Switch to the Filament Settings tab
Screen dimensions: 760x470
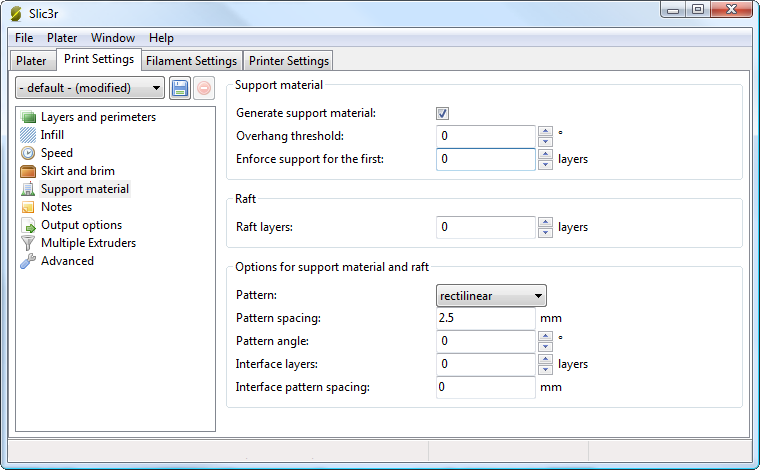pos(191,61)
